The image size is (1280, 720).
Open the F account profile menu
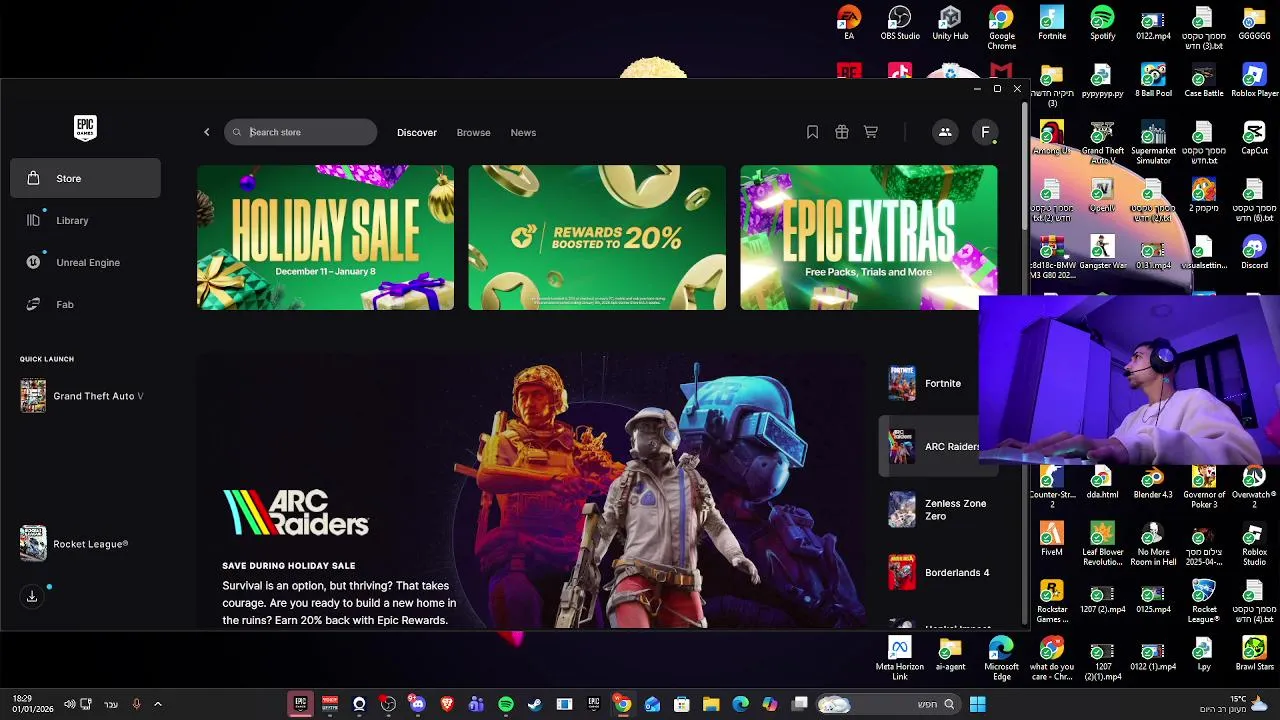tap(985, 132)
